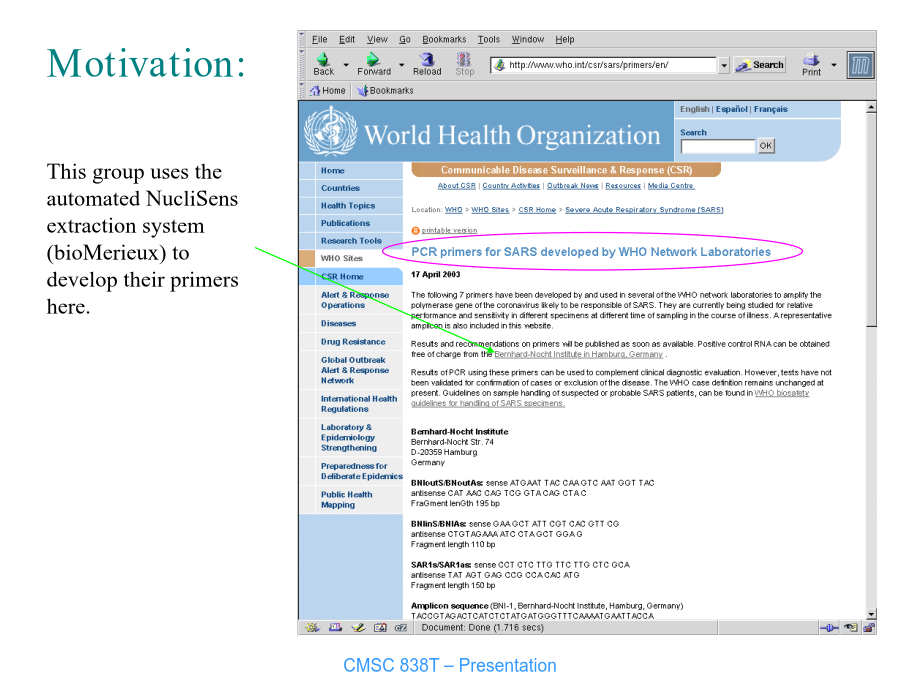
Task: Open the Go menu
Action: coord(405,40)
